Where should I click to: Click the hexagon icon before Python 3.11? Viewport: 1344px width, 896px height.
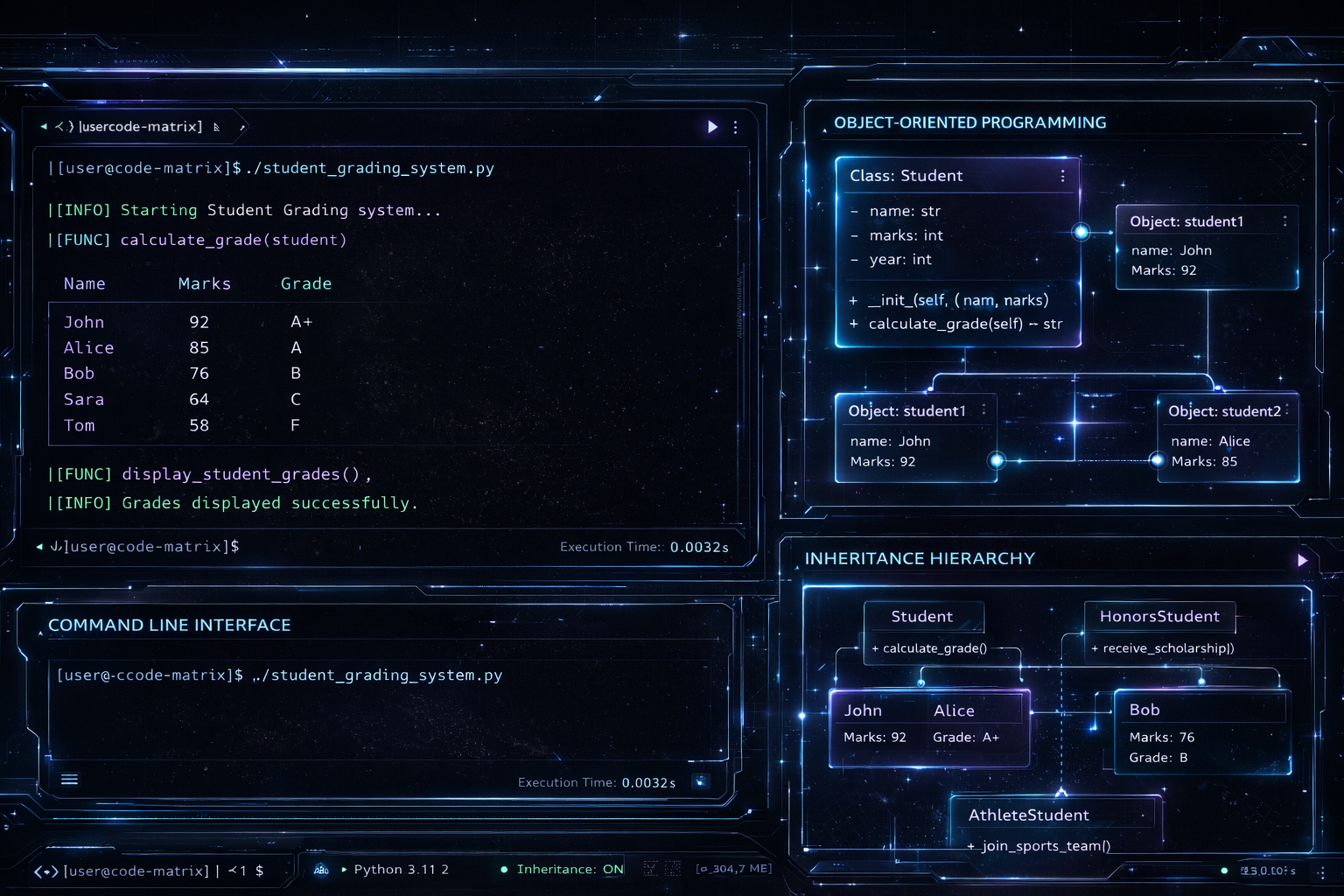point(321,870)
